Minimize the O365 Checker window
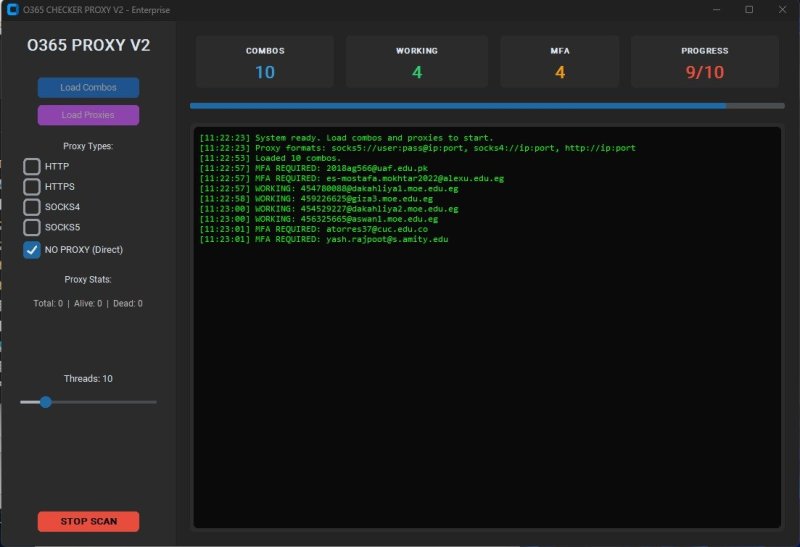Viewport: 800px width, 547px height. point(717,9)
